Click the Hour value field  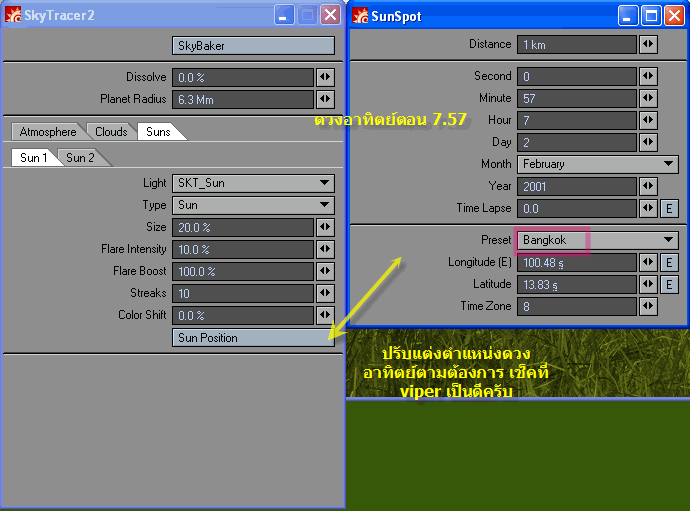577,121
